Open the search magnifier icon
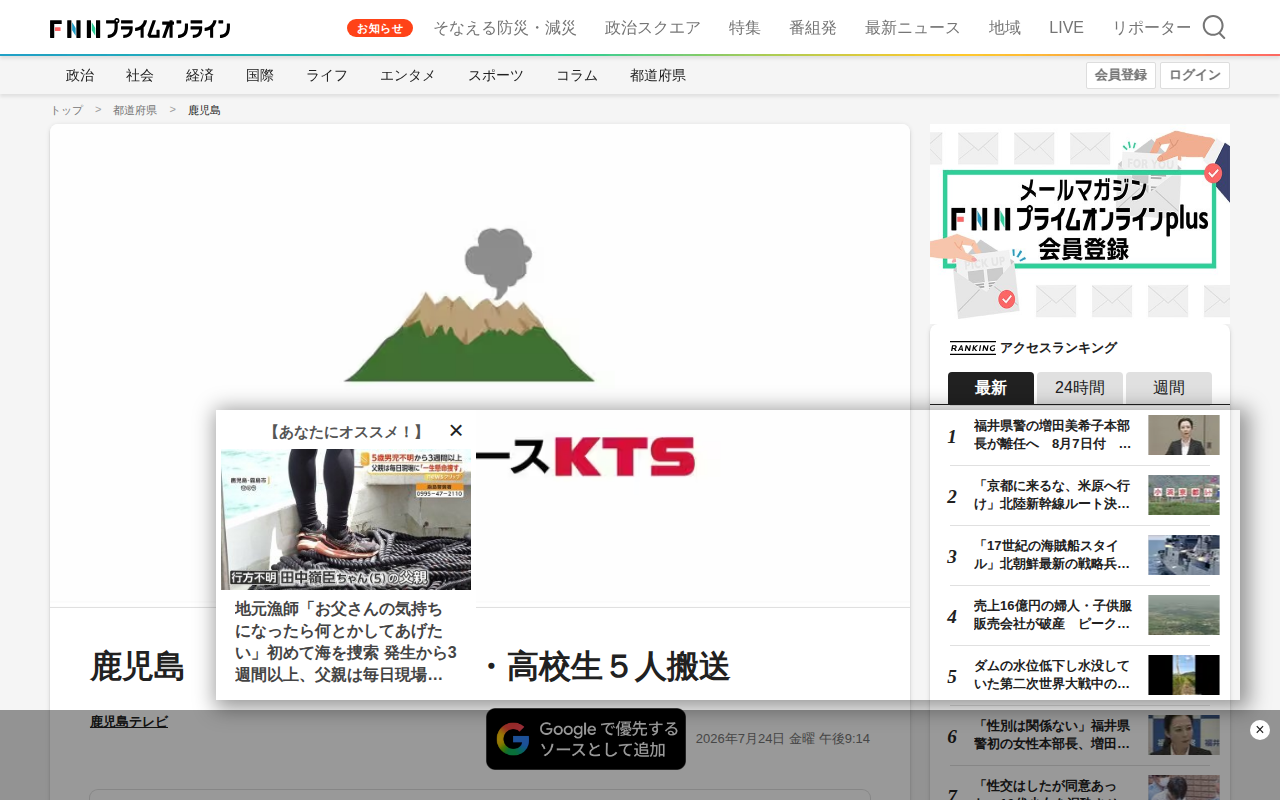Viewport: 1280px width, 800px height. [x=1214, y=27]
